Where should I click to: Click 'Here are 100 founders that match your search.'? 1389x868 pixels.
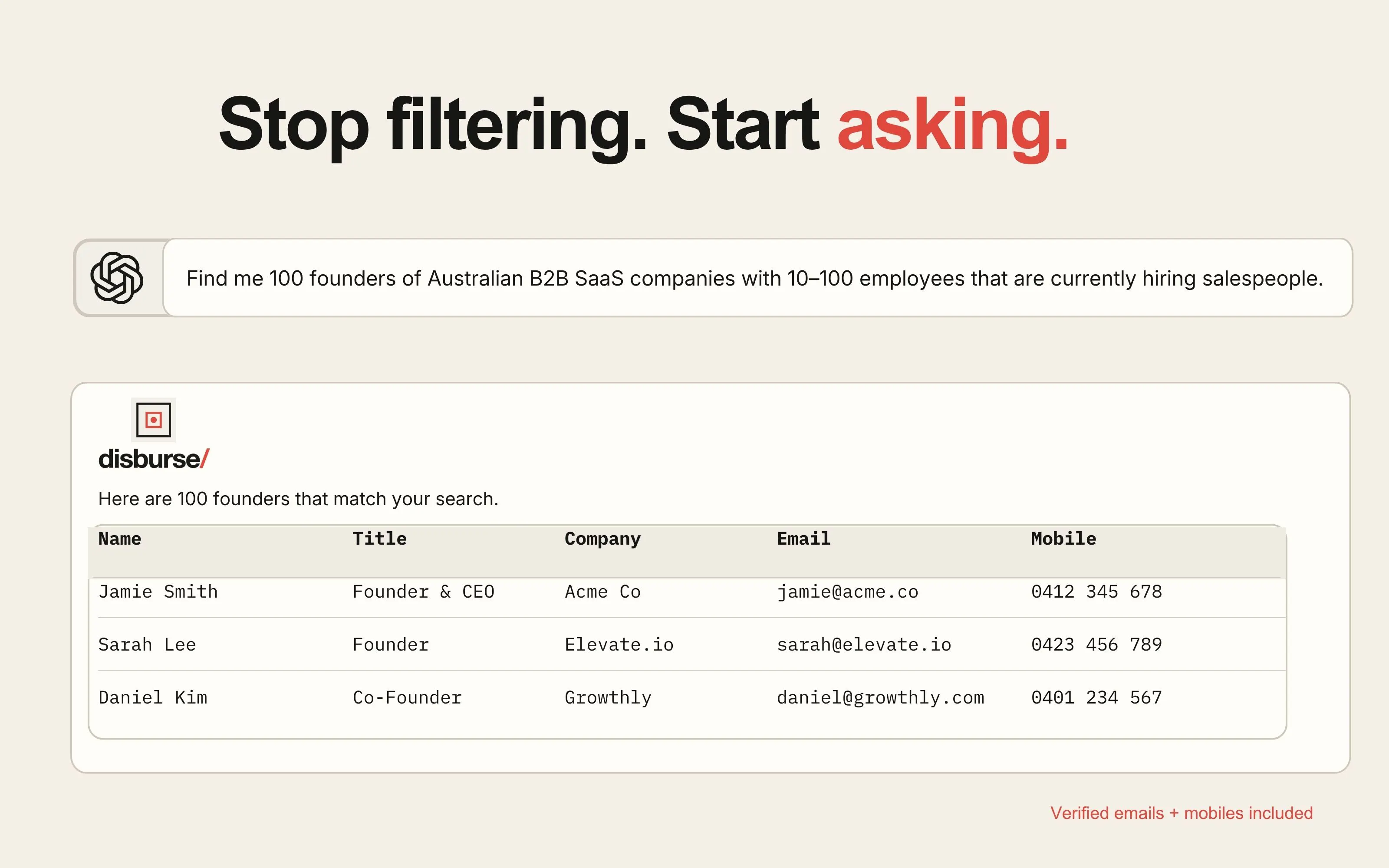click(299, 499)
